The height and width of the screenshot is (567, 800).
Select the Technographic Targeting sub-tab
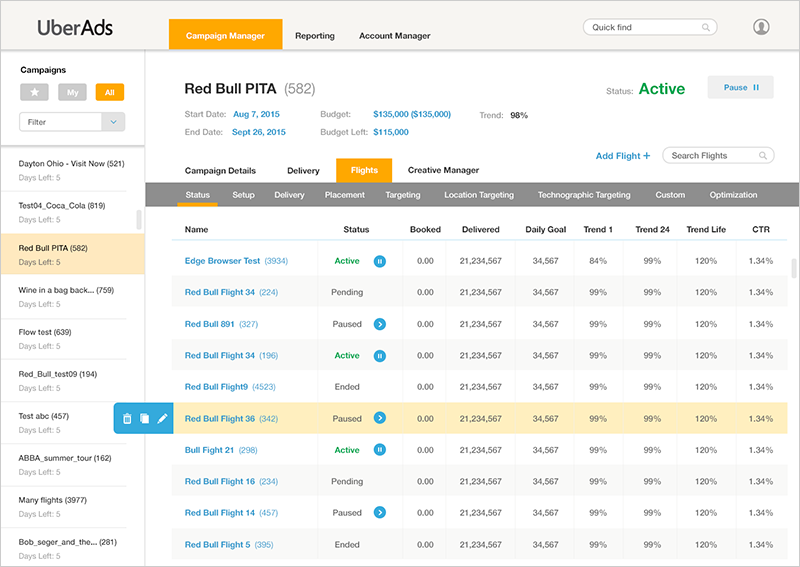click(x=584, y=195)
